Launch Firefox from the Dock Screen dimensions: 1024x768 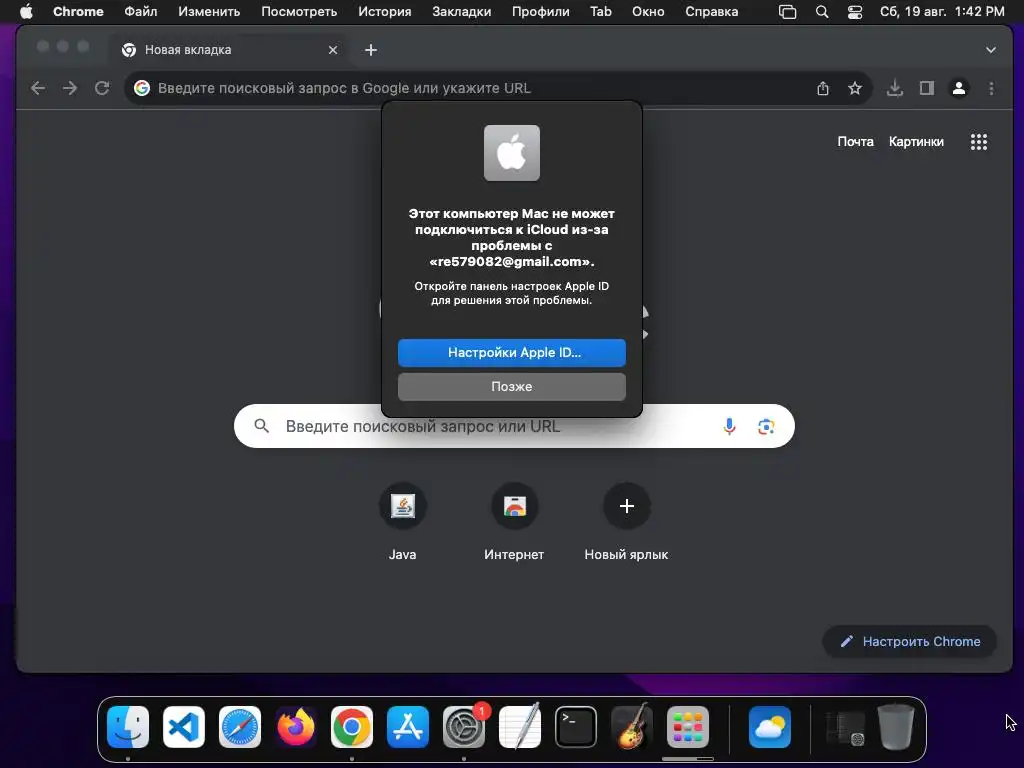point(296,727)
